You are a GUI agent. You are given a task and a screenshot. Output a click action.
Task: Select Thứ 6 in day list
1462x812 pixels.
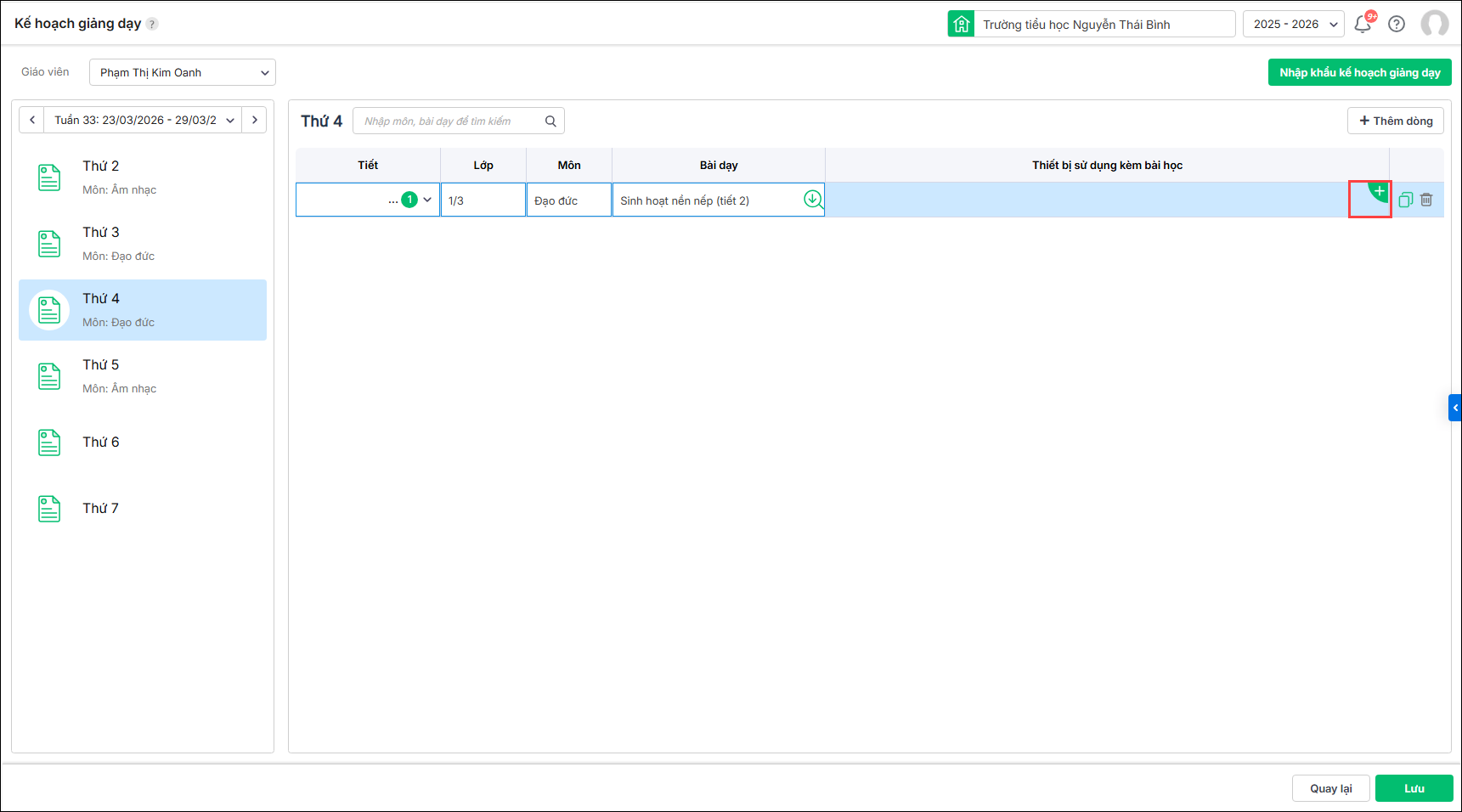pyautogui.click(x=143, y=443)
